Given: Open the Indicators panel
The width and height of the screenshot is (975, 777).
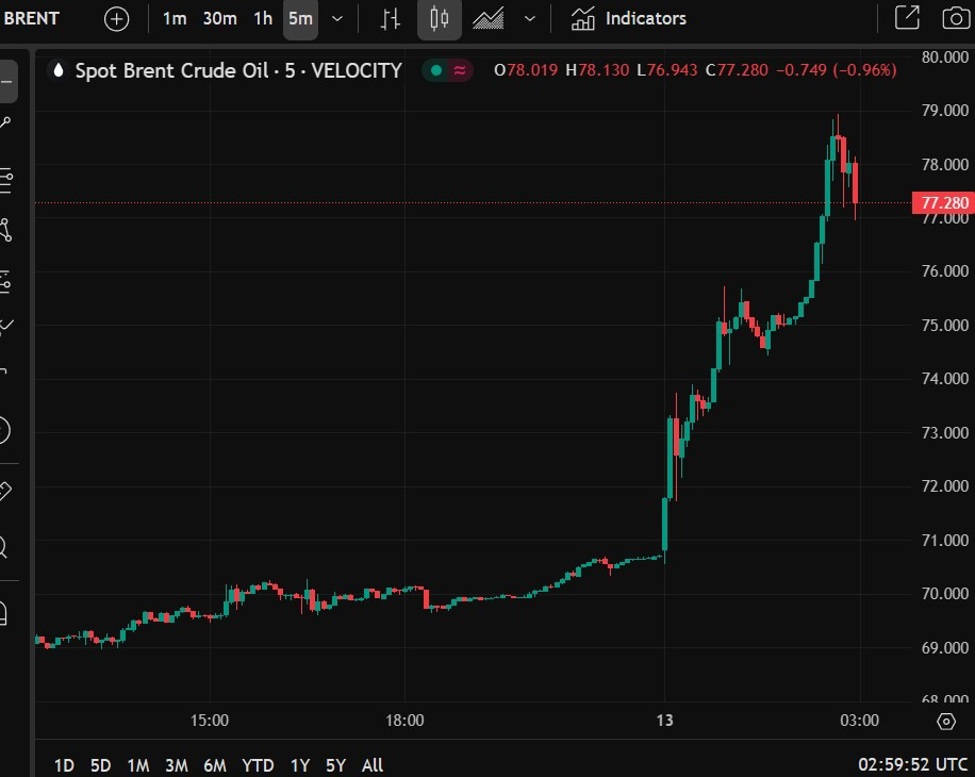Looking at the screenshot, I should [x=629, y=19].
